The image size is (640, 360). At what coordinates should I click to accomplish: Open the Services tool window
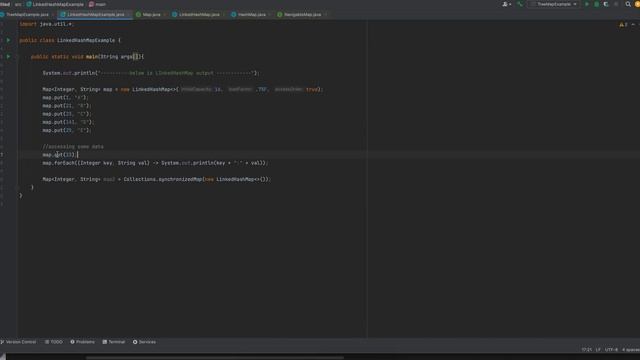(x=144, y=342)
